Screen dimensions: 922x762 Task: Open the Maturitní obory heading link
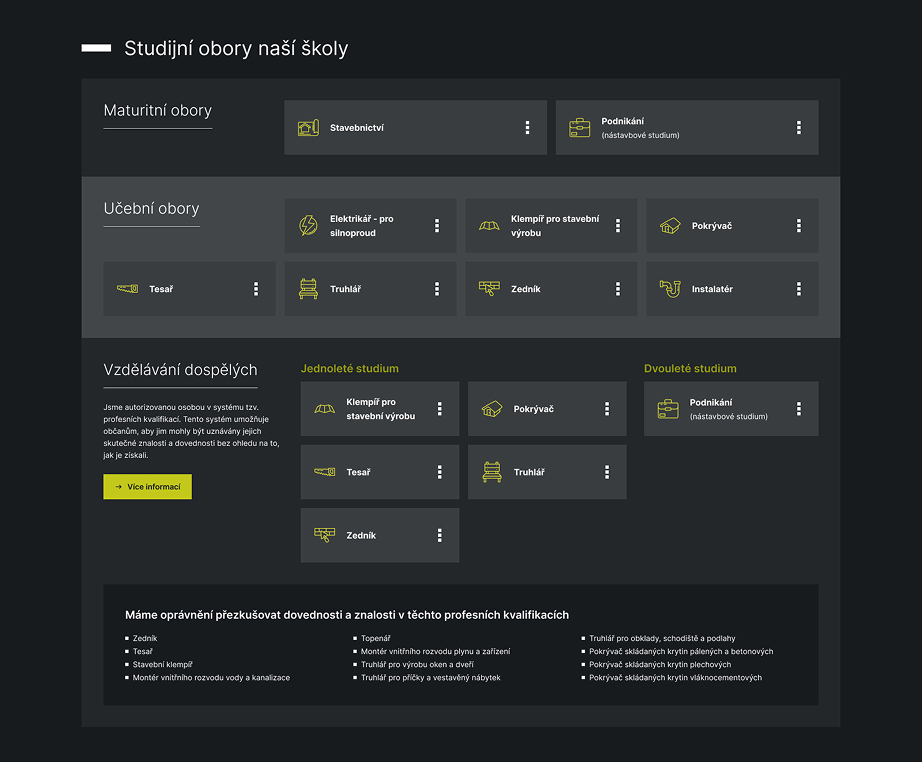click(158, 111)
